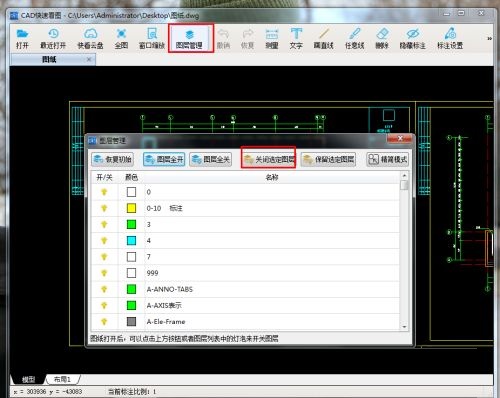Toggle the lightbulb for layer A-AXIS表示

pyautogui.click(x=104, y=305)
